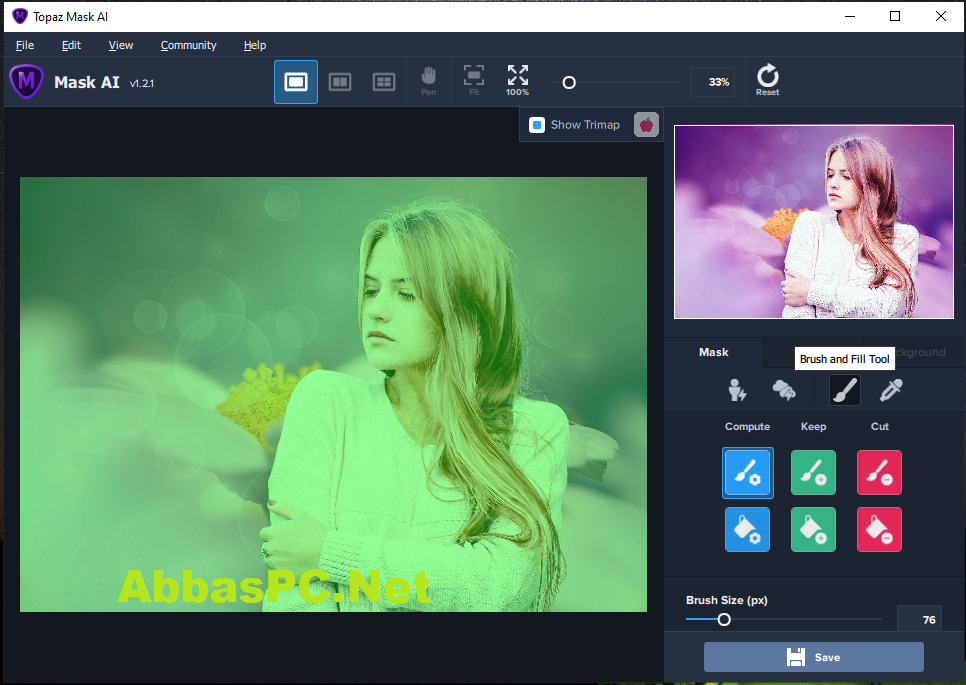Switch to the partially hidden Background tab
Image resolution: width=966 pixels, height=685 pixels.
[x=920, y=352]
